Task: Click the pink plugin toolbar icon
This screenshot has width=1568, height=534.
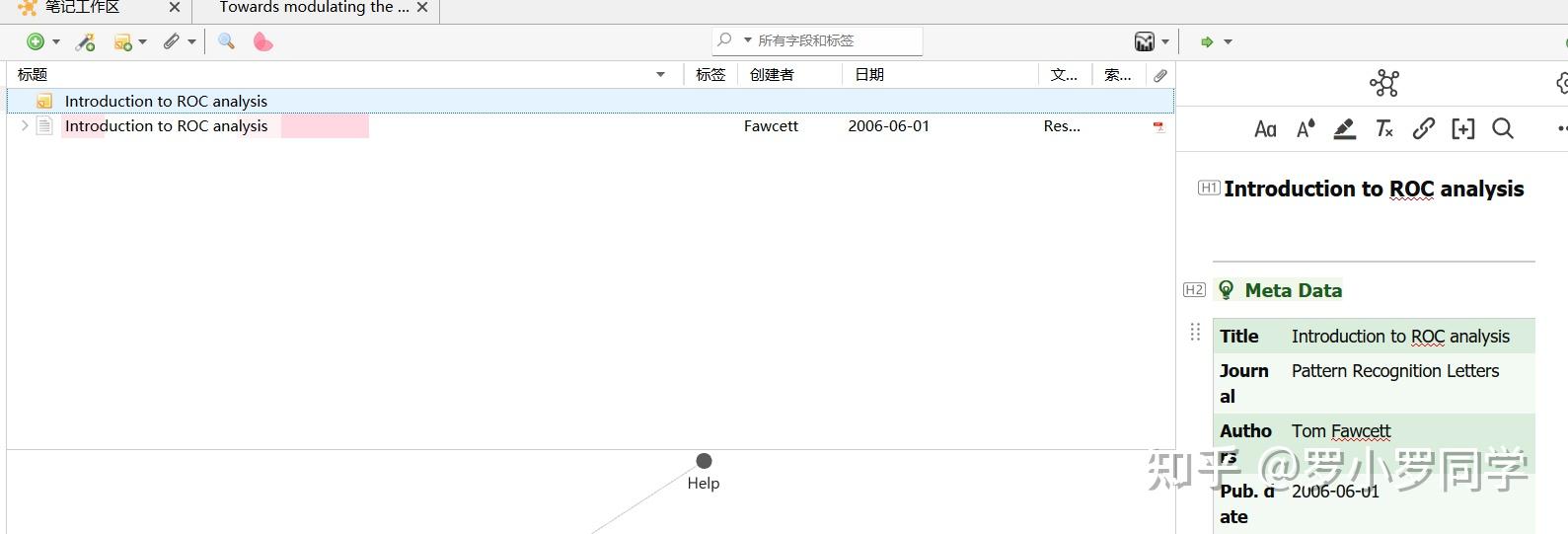Action: (x=262, y=41)
